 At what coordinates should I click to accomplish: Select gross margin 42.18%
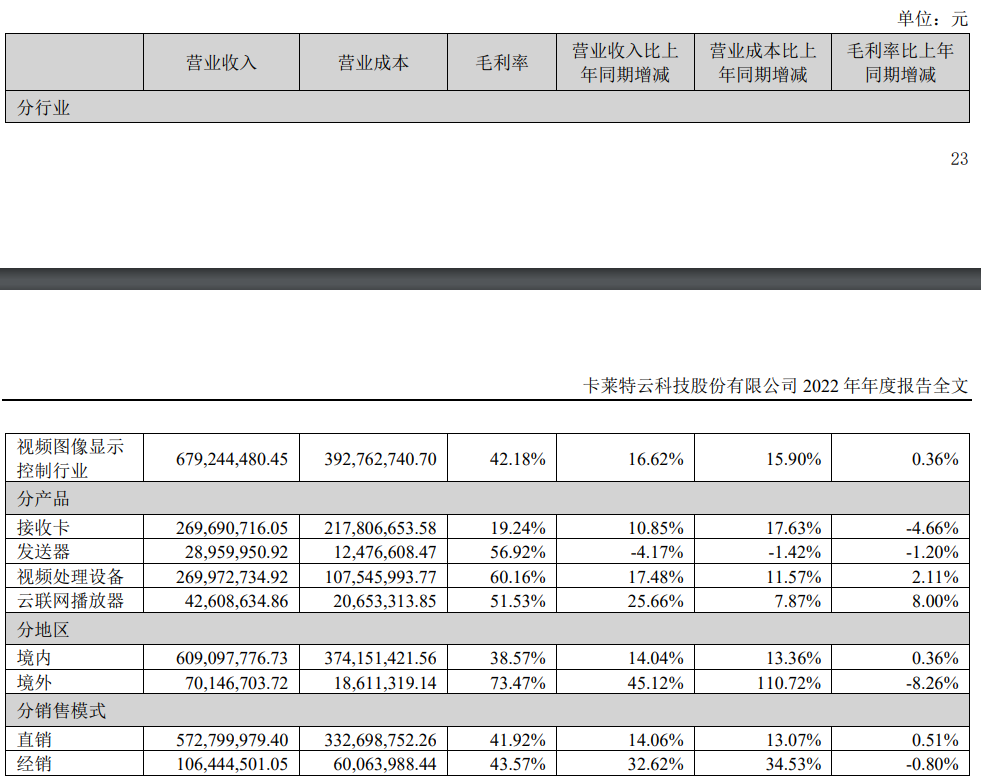point(517,459)
